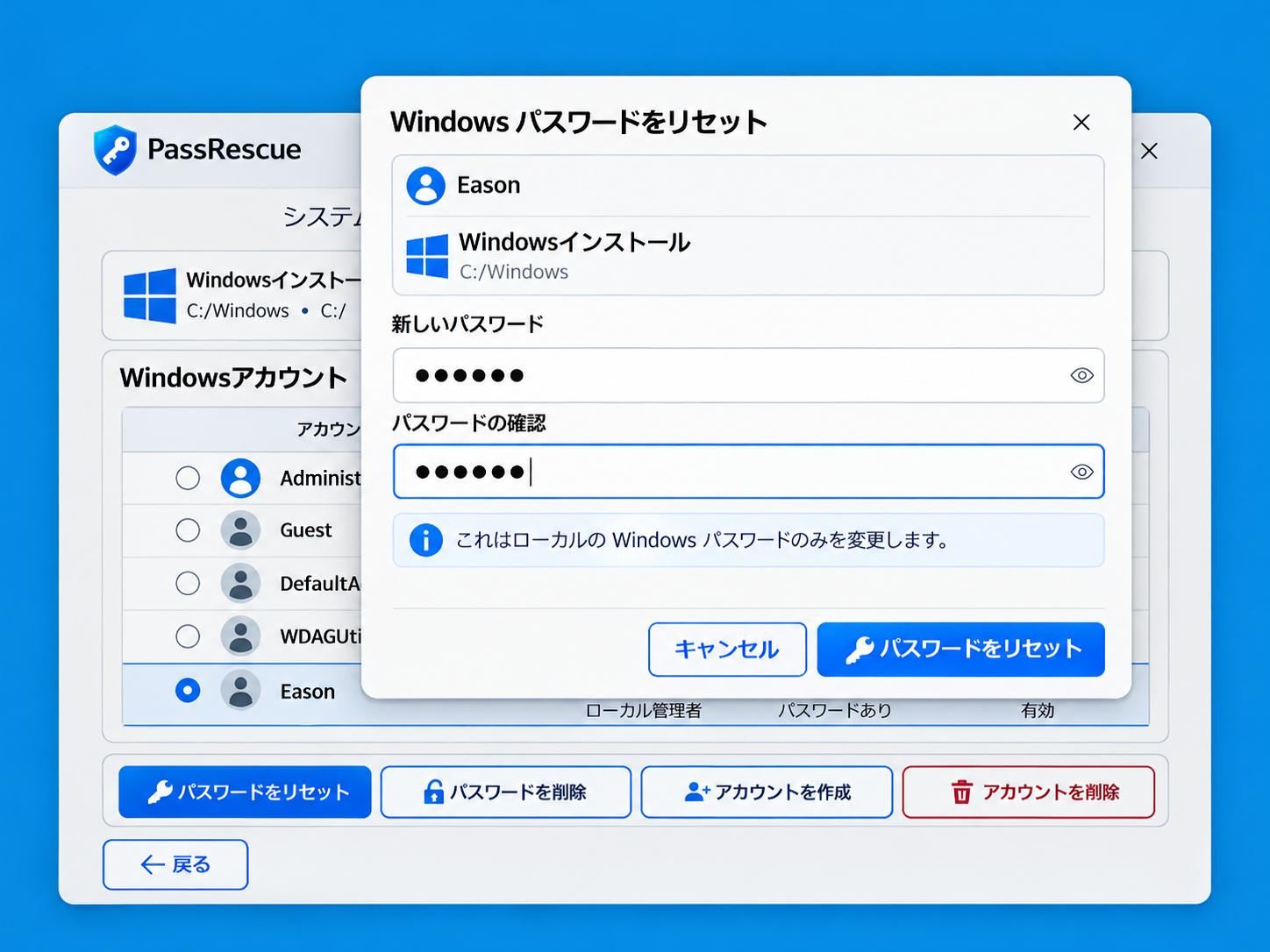Focus the パスワードの確認 input field

point(748,472)
